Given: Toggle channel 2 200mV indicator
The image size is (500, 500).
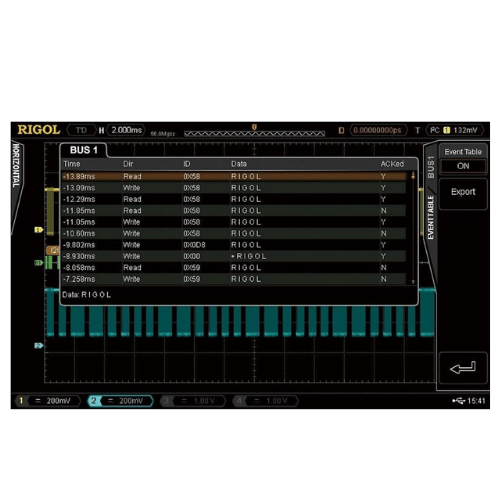Looking at the screenshot, I should (120, 401).
